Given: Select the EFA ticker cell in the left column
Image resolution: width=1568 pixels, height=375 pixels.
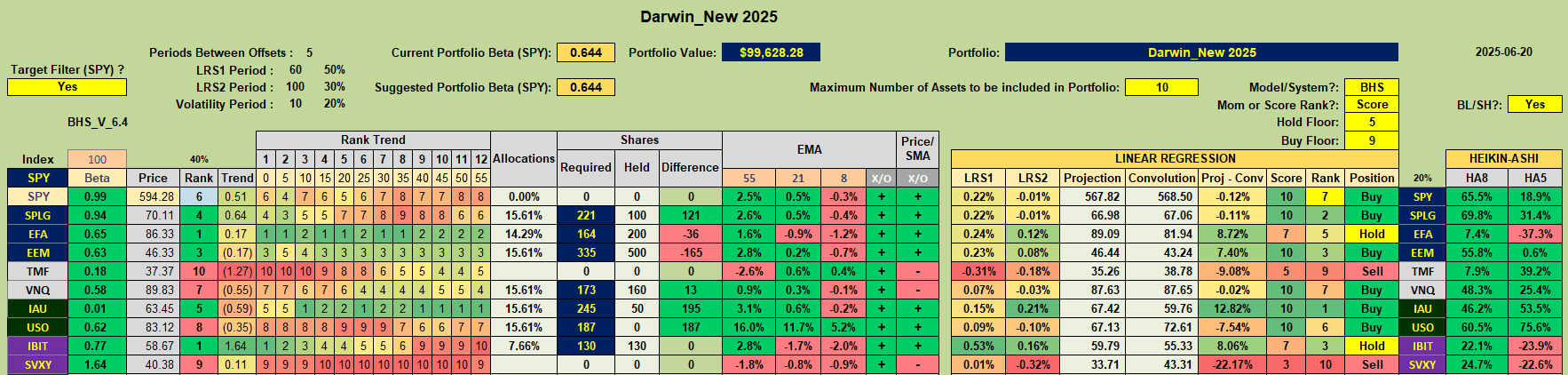Looking at the screenshot, I should 38,234.
